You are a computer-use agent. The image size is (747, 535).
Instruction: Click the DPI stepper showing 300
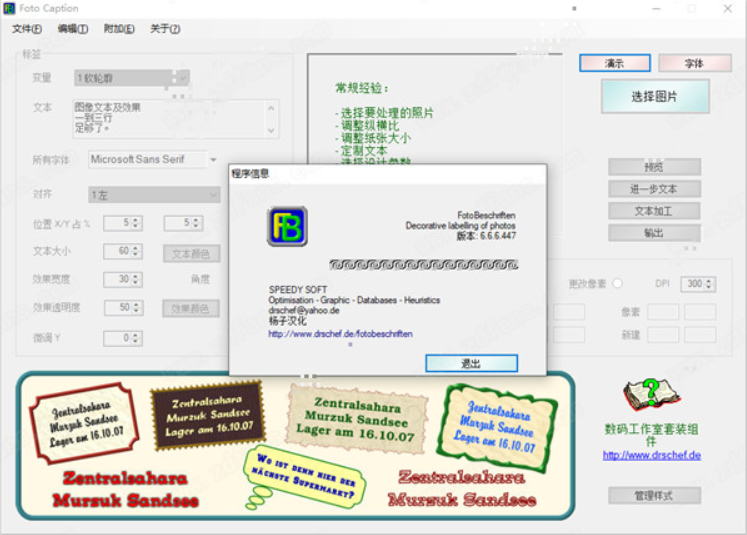(x=698, y=283)
